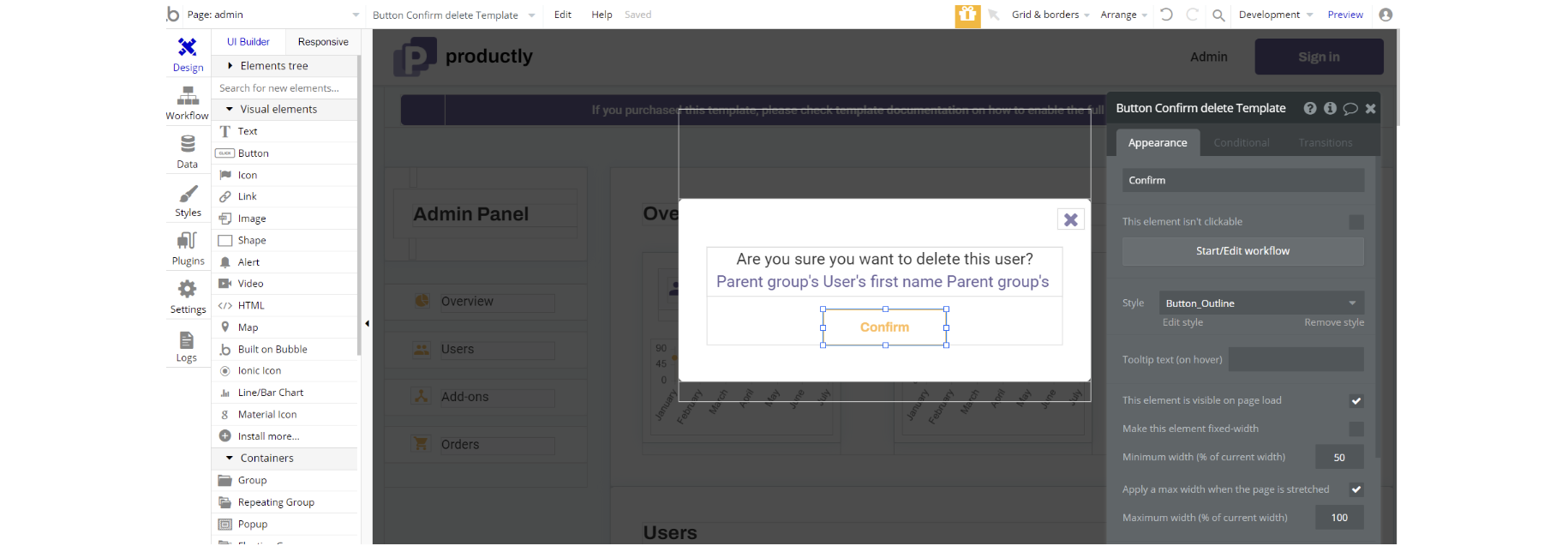Click the help question mark in the property editor
The width and height of the screenshot is (1568, 552).
[x=1310, y=108]
